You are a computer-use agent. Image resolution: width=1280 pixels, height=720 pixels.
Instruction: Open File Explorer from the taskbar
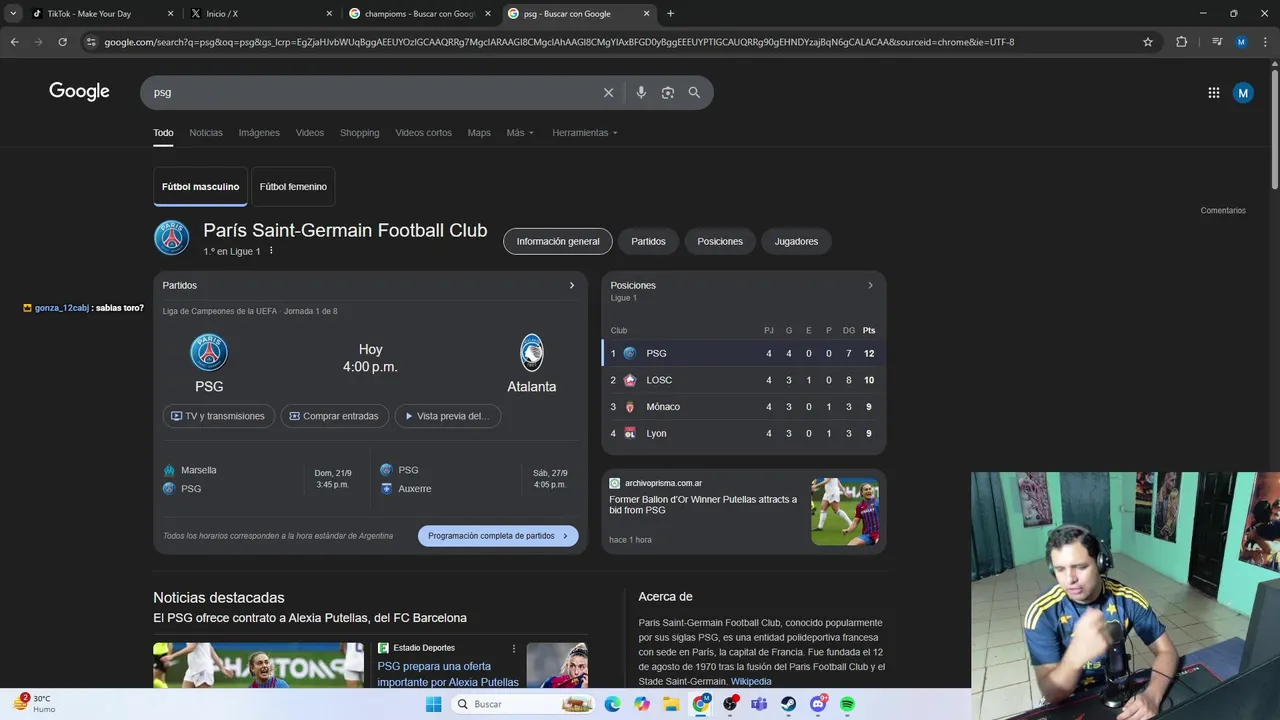(x=671, y=704)
